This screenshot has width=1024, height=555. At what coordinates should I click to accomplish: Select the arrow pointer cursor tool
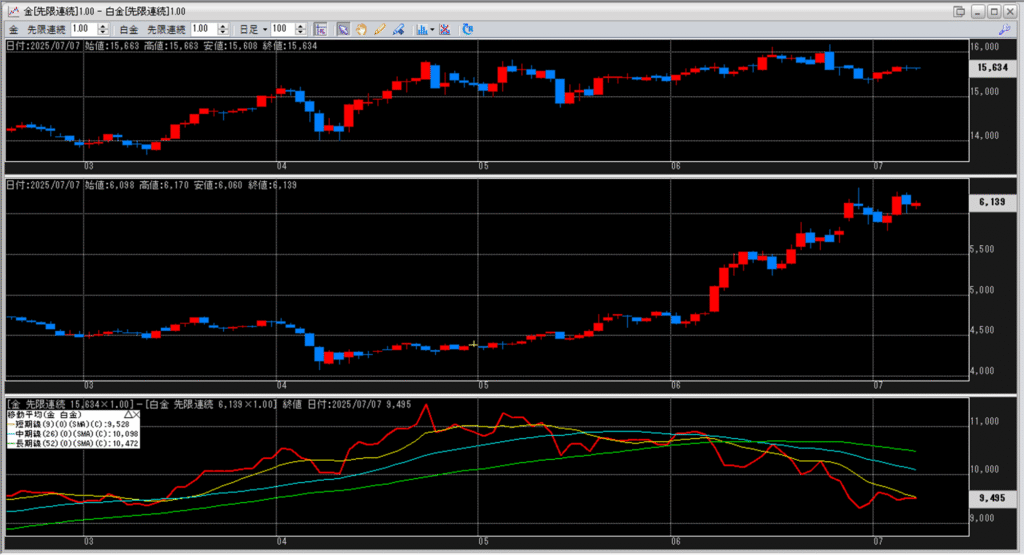343,30
